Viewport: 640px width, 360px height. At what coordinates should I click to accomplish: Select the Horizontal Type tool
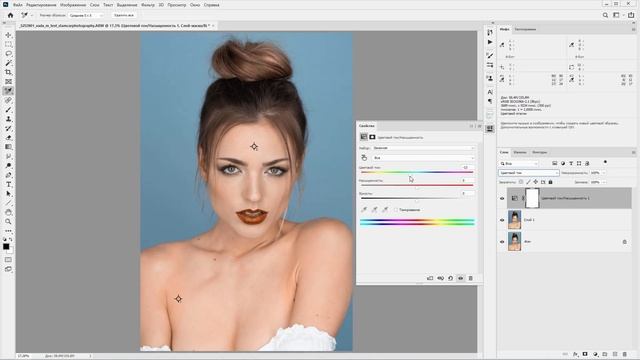8,184
